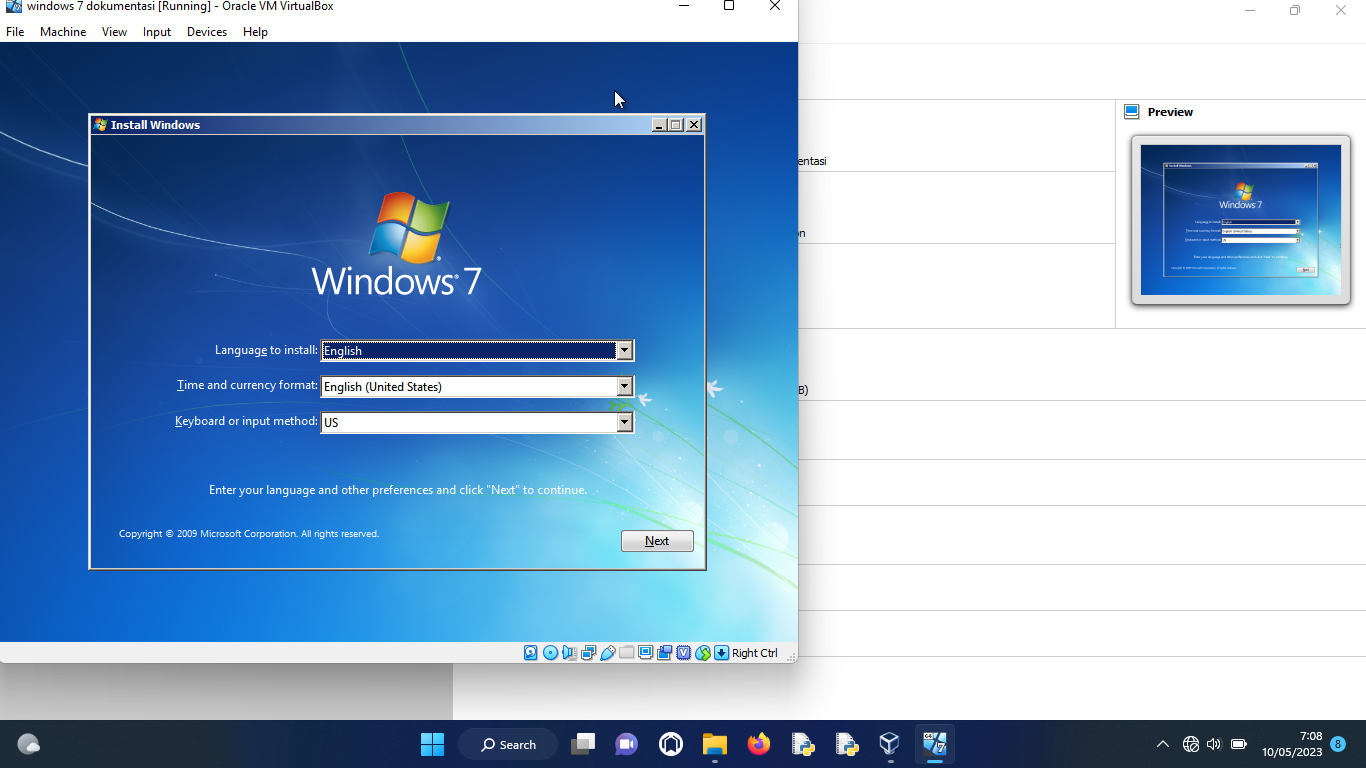Open the File menu
1366x768 pixels.
(x=15, y=32)
